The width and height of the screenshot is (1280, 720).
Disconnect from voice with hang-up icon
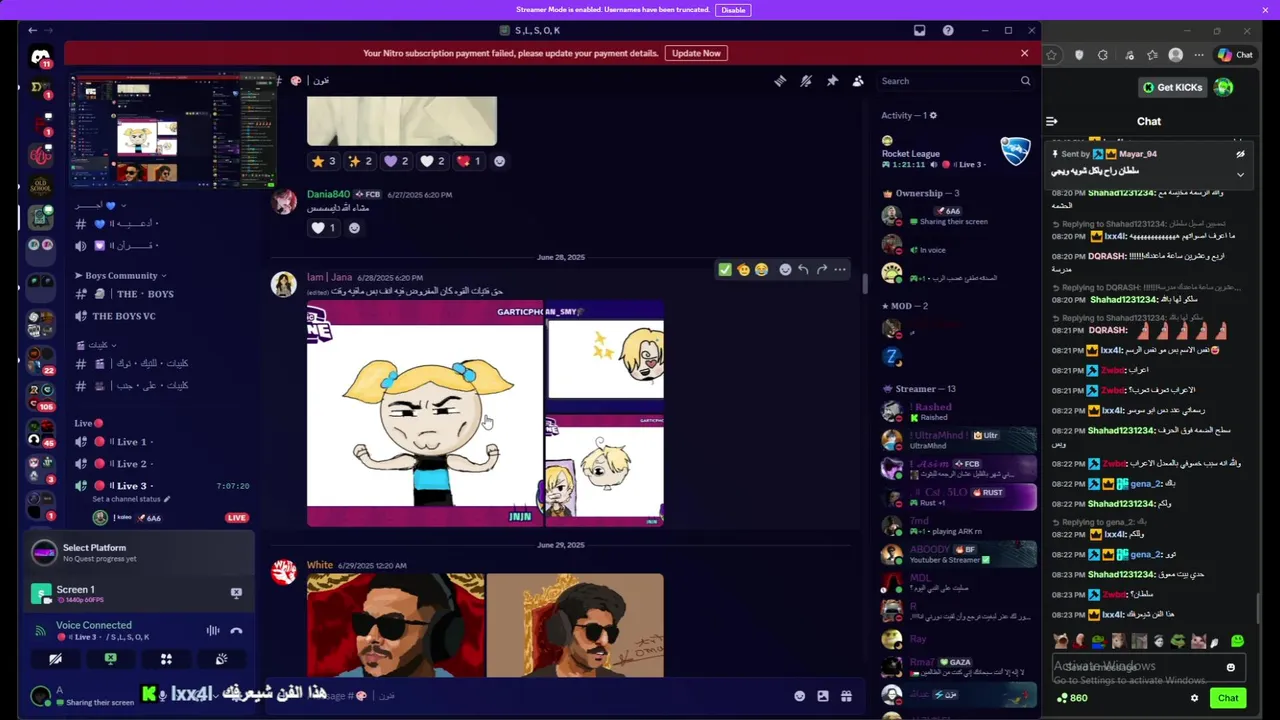236,630
